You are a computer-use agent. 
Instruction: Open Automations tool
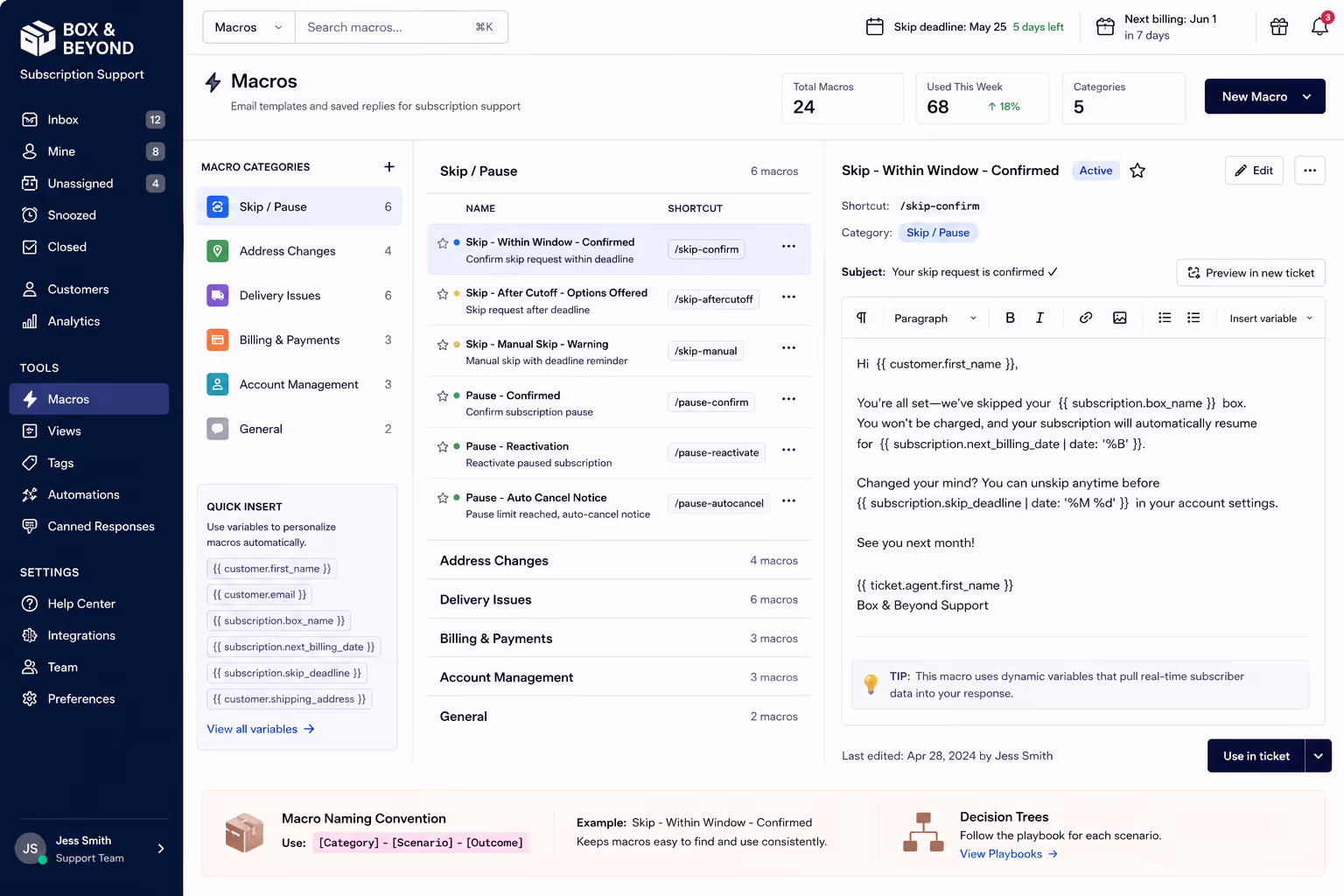tap(89, 494)
